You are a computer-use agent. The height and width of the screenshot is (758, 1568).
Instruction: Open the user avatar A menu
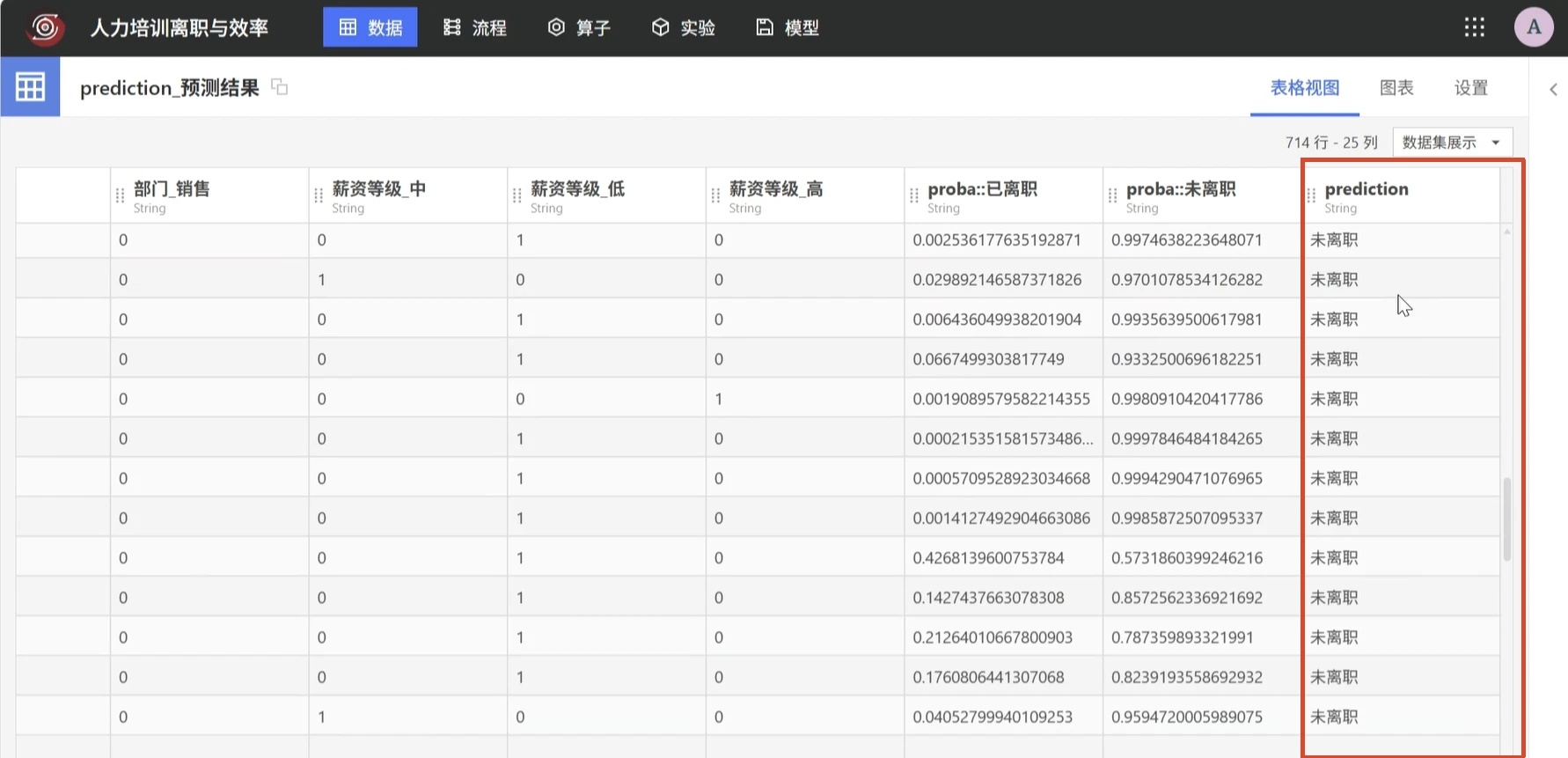pyautogui.click(x=1534, y=27)
